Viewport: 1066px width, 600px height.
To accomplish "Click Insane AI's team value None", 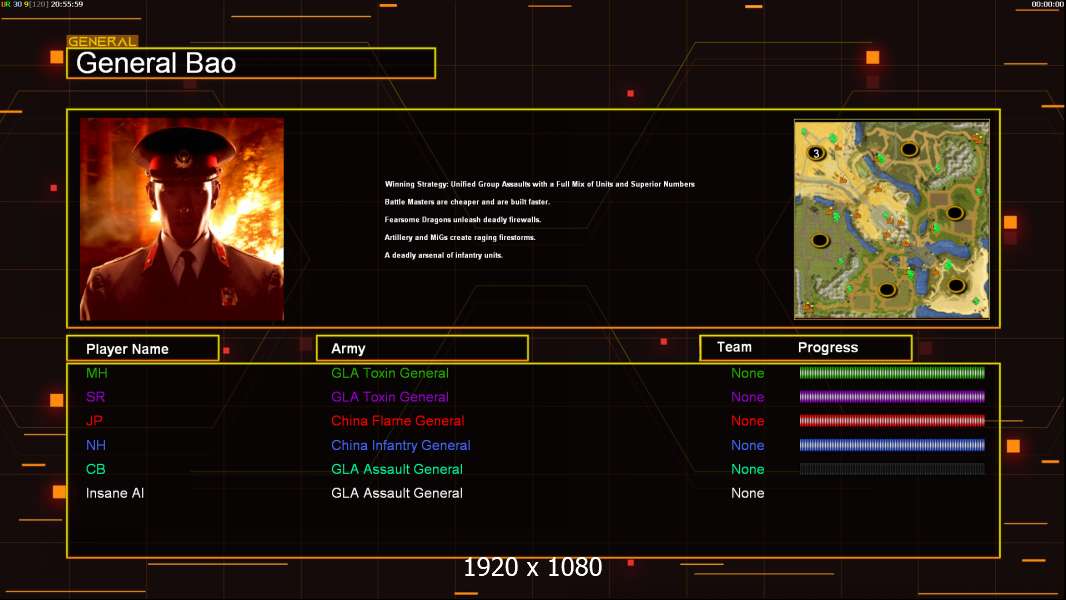I will [747, 493].
